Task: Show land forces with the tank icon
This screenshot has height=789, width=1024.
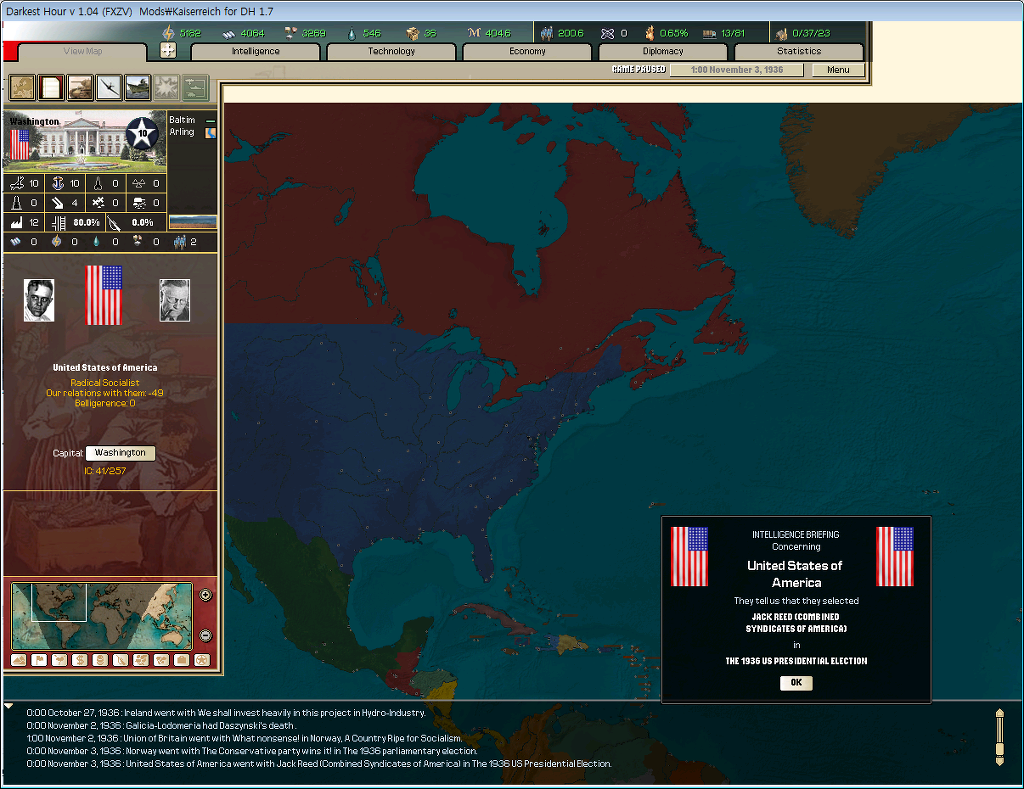Action: pos(80,87)
